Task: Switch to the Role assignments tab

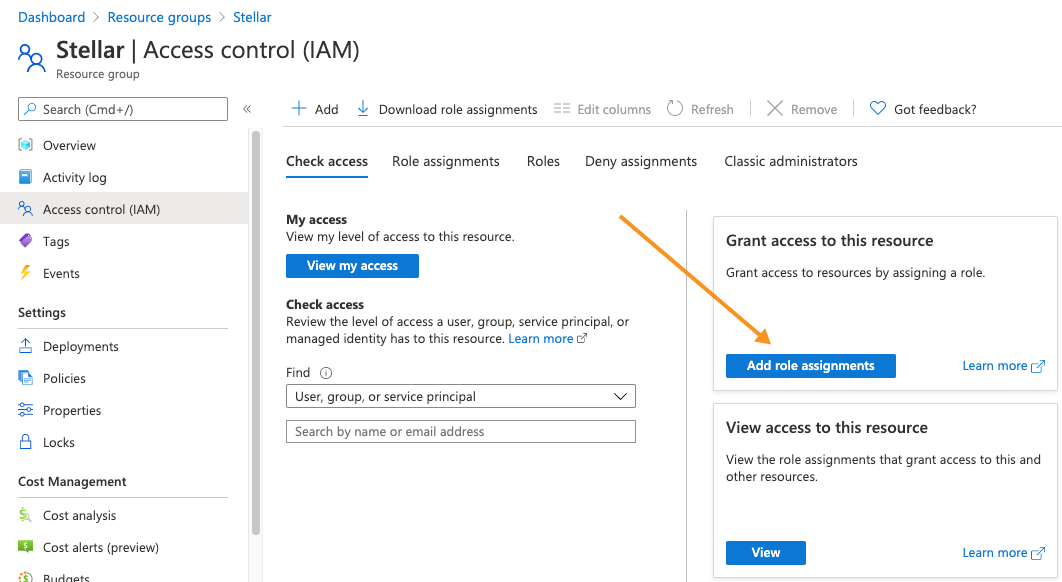Action: [445, 161]
